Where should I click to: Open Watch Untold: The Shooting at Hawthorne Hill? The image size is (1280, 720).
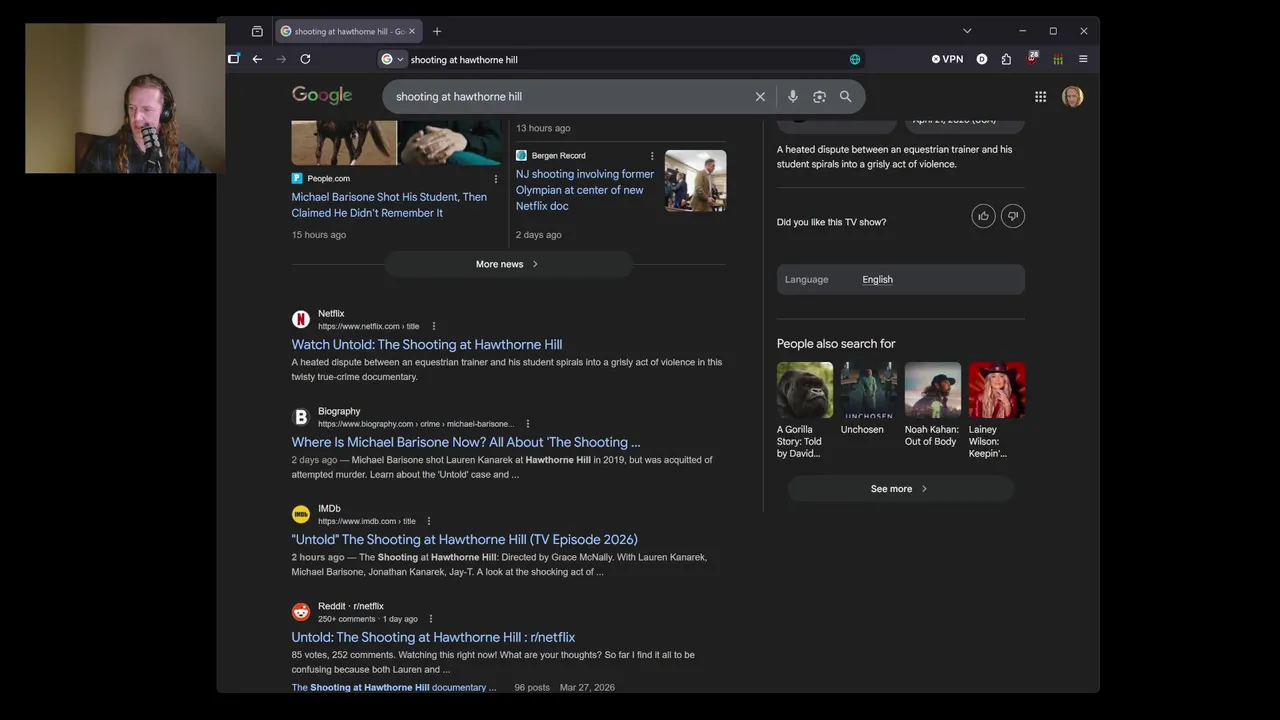[x=427, y=344]
